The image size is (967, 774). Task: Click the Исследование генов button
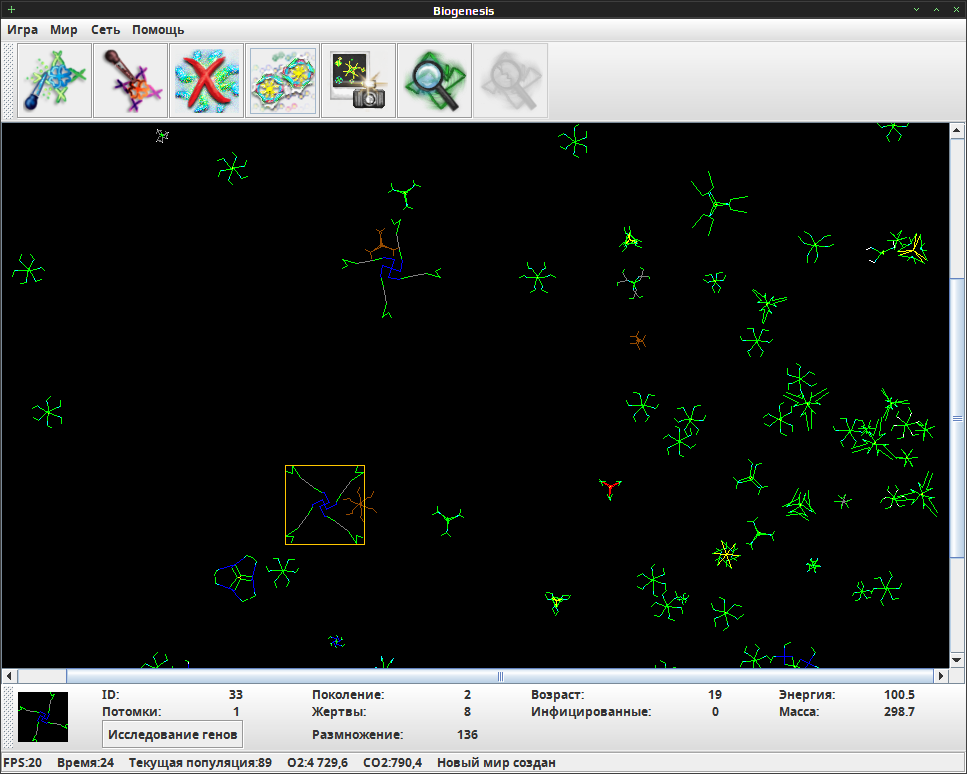(173, 735)
